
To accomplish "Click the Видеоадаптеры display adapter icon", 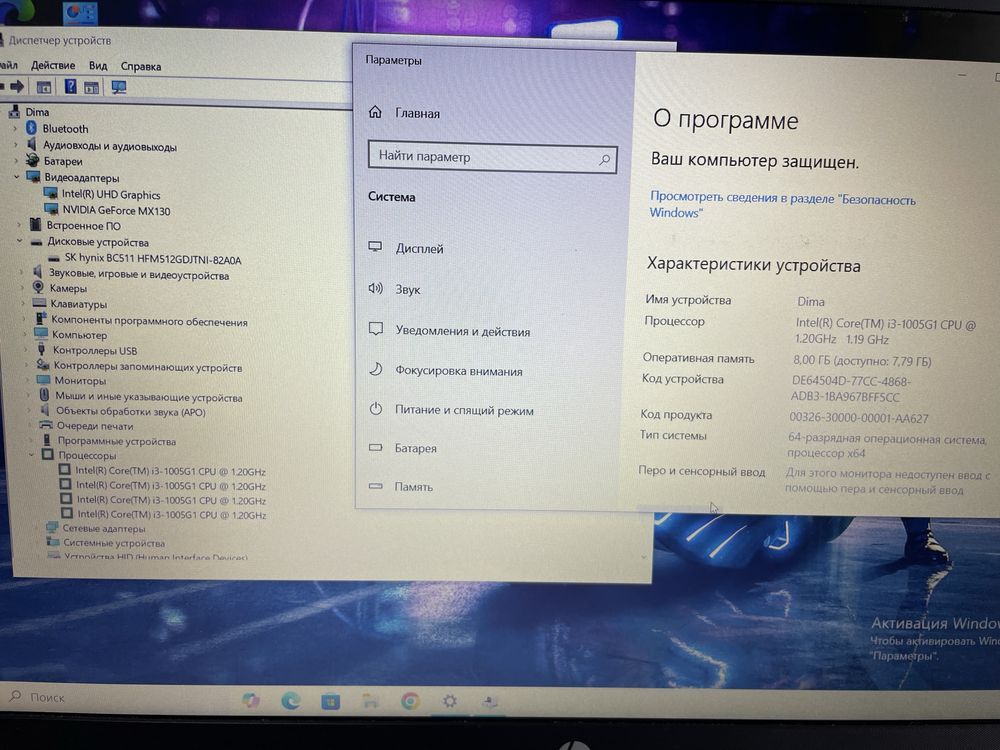I will pyautogui.click(x=33, y=177).
